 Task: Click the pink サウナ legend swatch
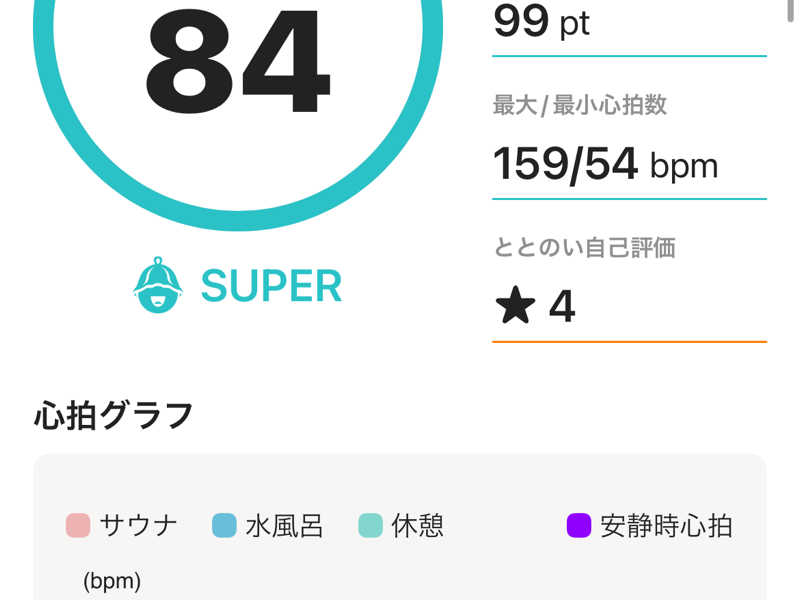(78, 526)
